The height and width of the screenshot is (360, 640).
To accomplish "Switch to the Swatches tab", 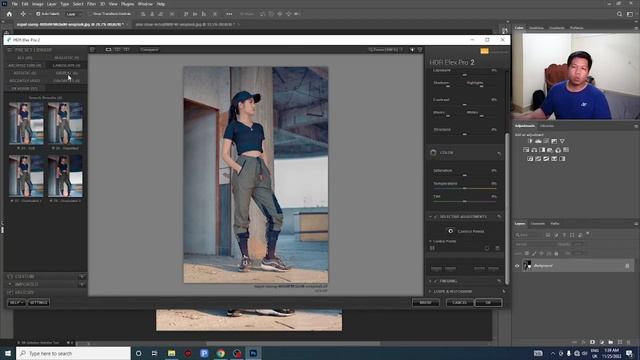I will [536, 28].
